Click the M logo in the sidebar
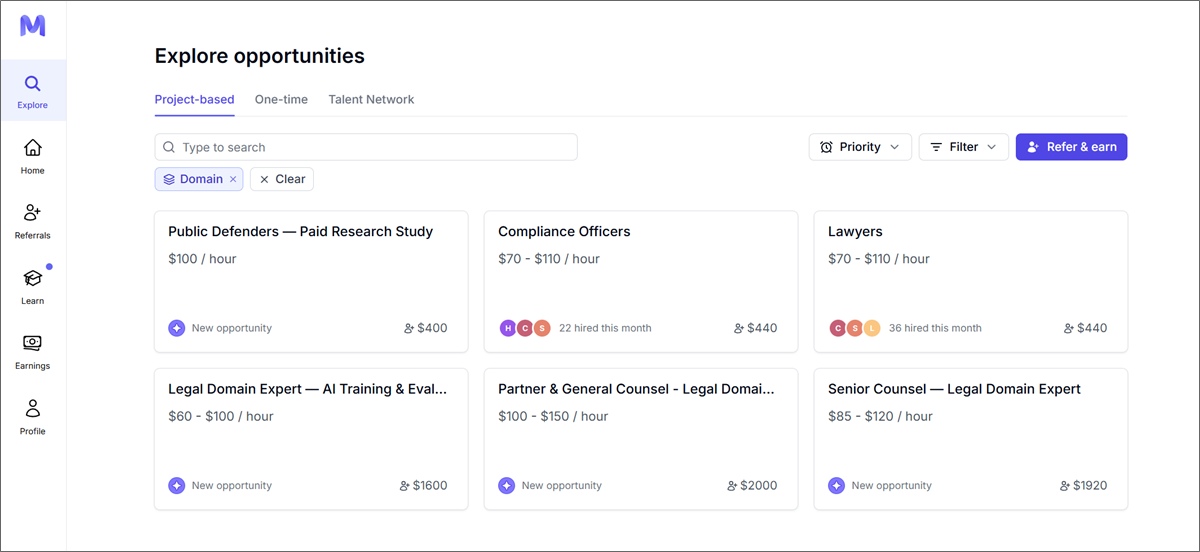 33,26
